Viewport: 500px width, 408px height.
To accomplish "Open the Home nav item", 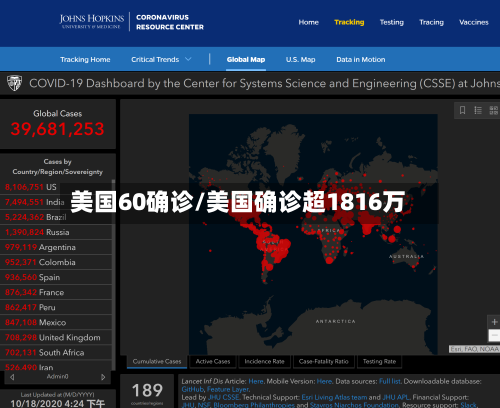I will 308,22.
